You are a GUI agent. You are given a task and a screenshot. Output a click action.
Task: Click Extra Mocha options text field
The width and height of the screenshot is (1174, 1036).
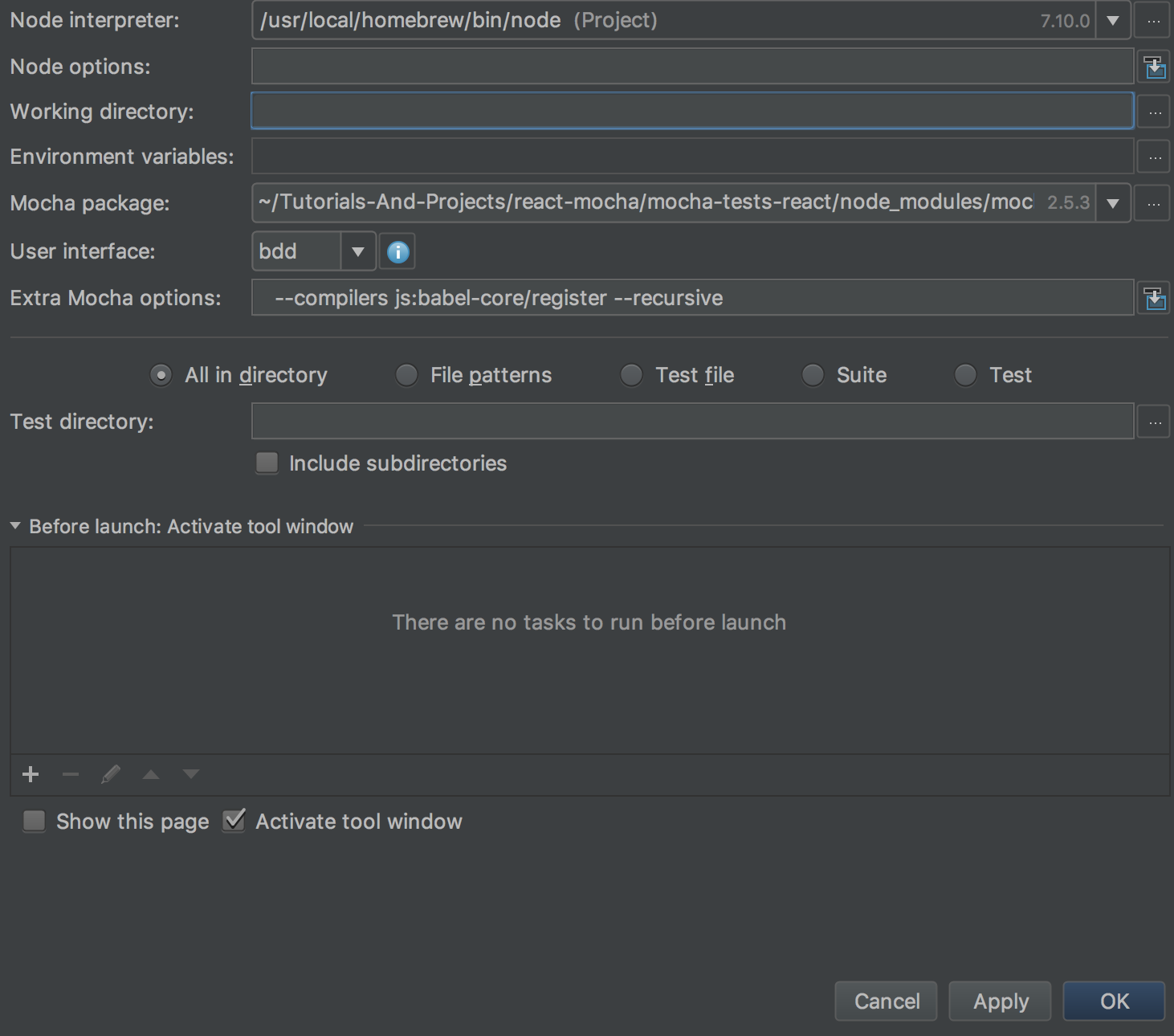(693, 297)
